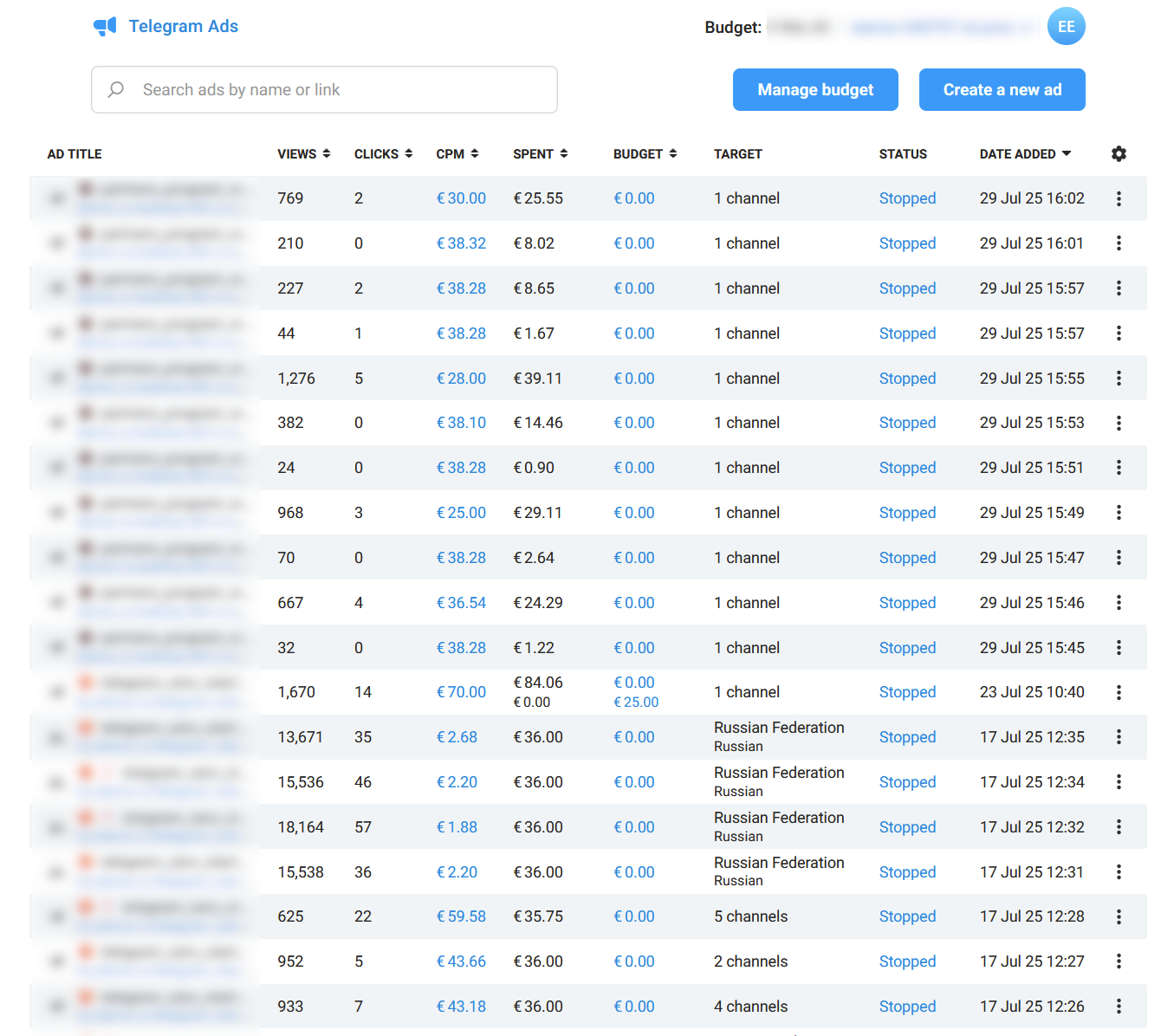Click the Create a new ad button

point(1002,89)
